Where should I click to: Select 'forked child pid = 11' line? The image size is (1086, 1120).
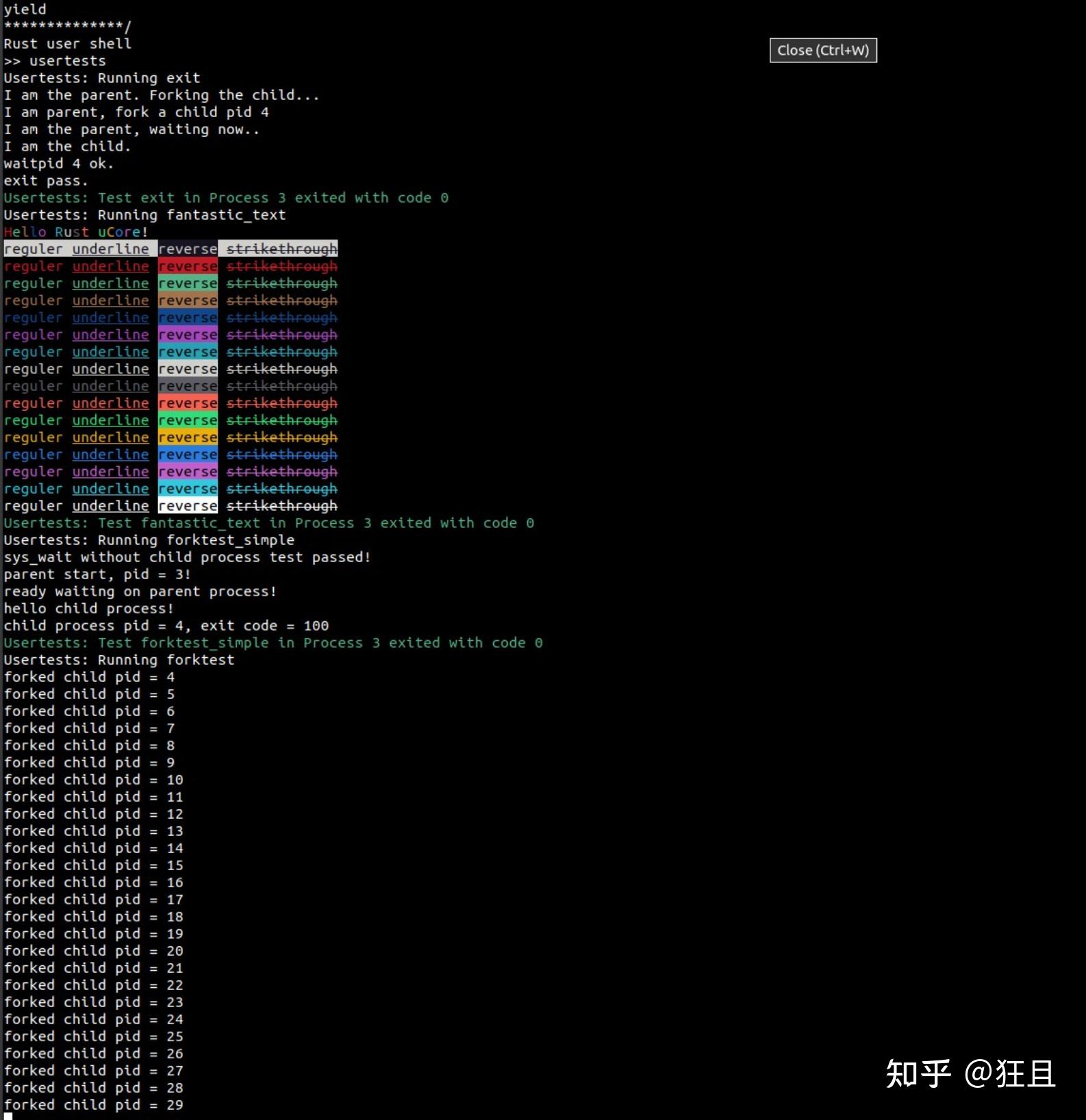[94, 797]
